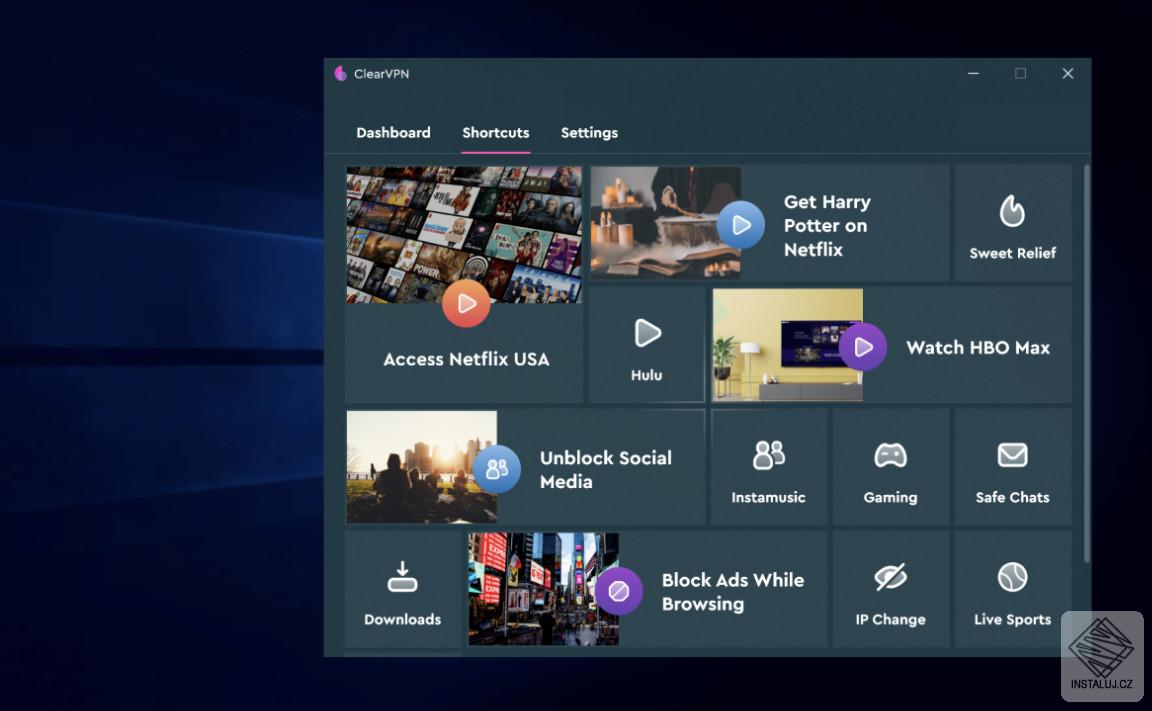Viewport: 1152px width, 711px height.
Task: Open the Settings tab
Action: [589, 133]
